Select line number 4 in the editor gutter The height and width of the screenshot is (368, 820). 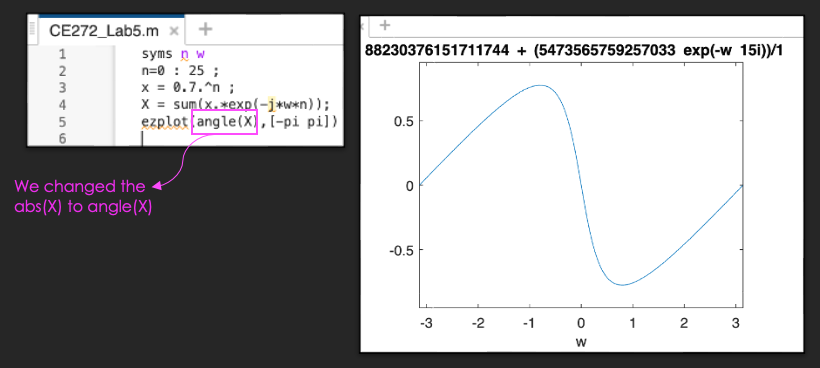(x=63, y=105)
